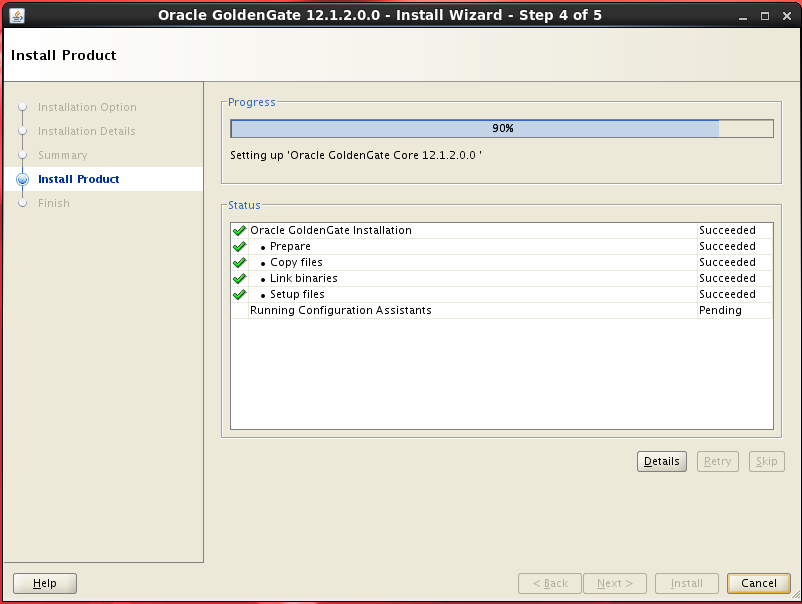This screenshot has width=802, height=604.
Task: Click the Installation Details step bullet
Action: 23,131
